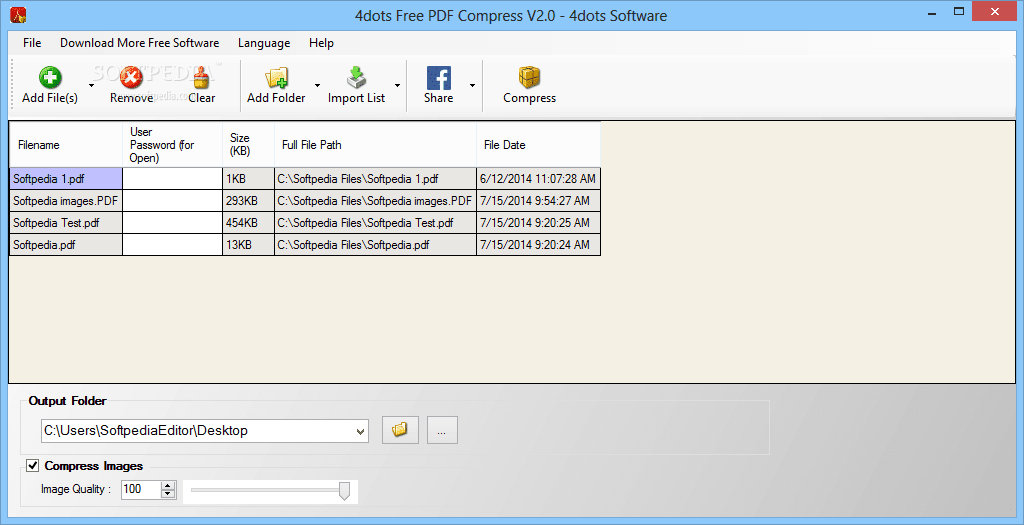Increase Image Quality with up spinner arrow
Screen dimensions: 1024x525
click(168, 485)
